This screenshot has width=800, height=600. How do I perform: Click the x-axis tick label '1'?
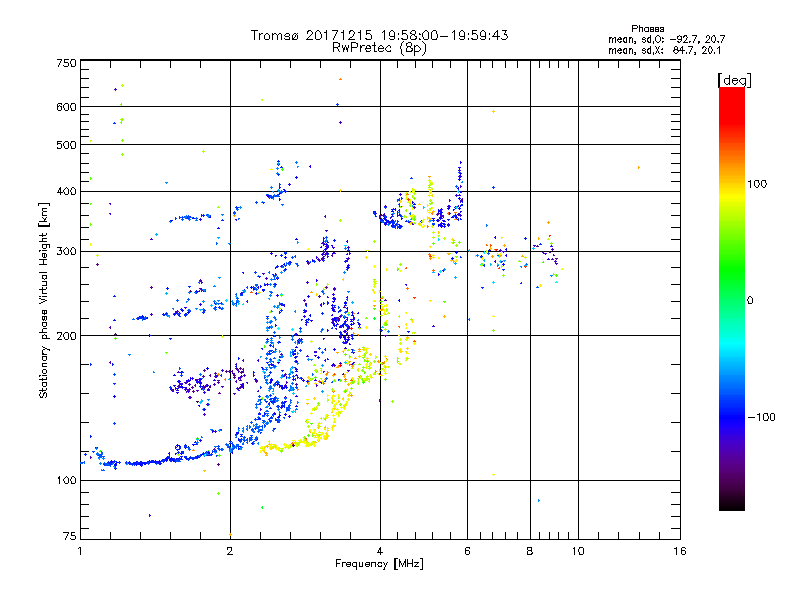click(80, 551)
